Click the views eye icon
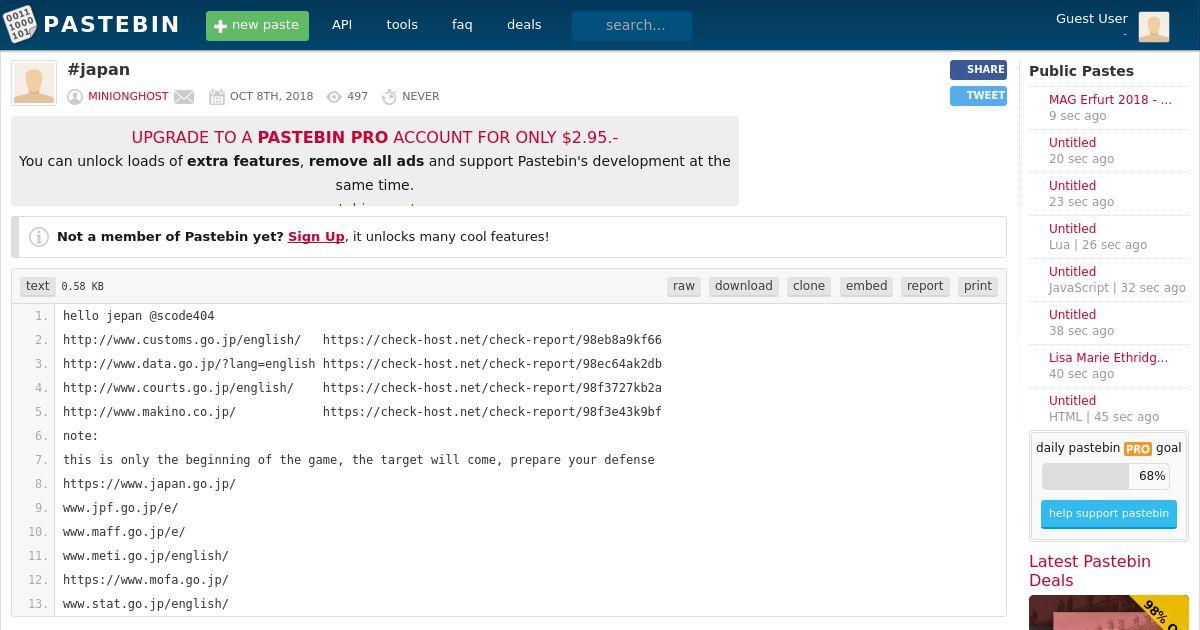 [334, 97]
